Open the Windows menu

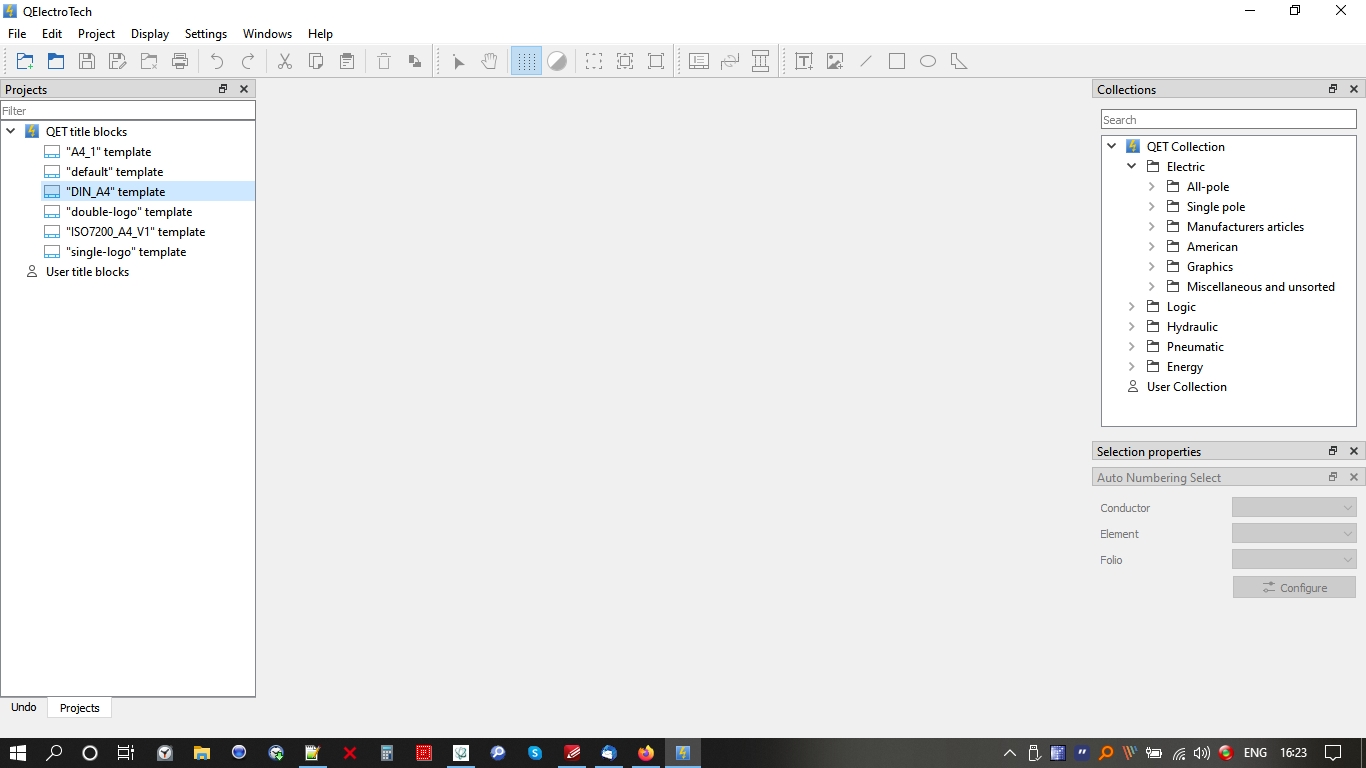point(267,33)
